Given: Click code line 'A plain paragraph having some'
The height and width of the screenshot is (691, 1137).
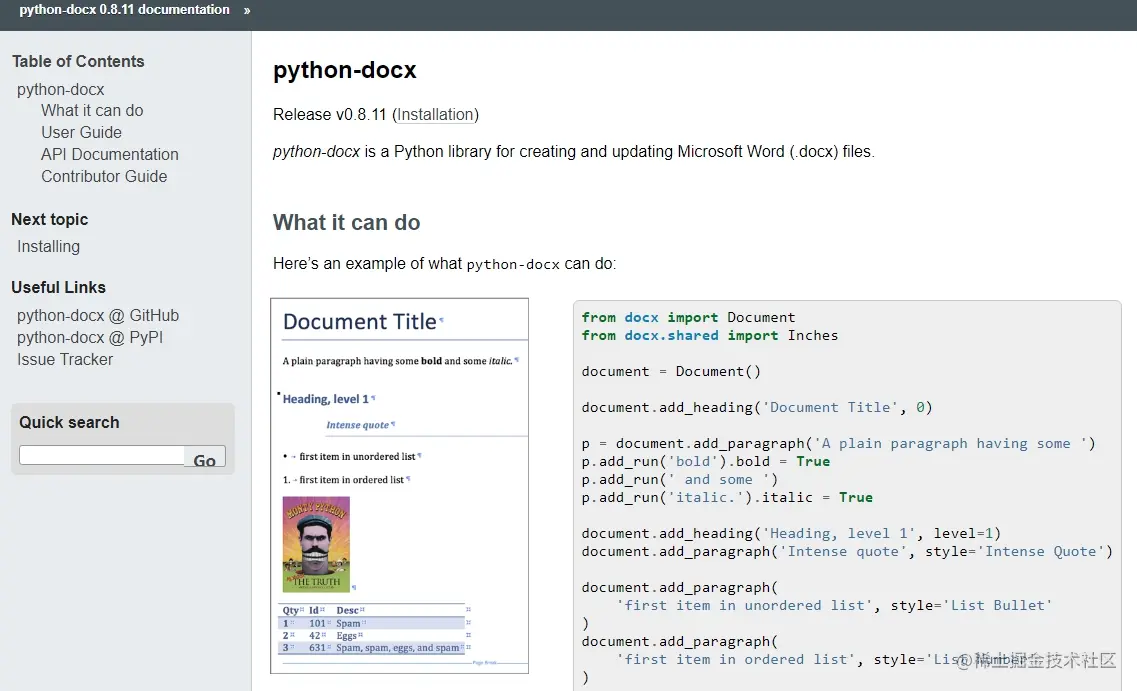Looking at the screenshot, I should (x=838, y=444).
